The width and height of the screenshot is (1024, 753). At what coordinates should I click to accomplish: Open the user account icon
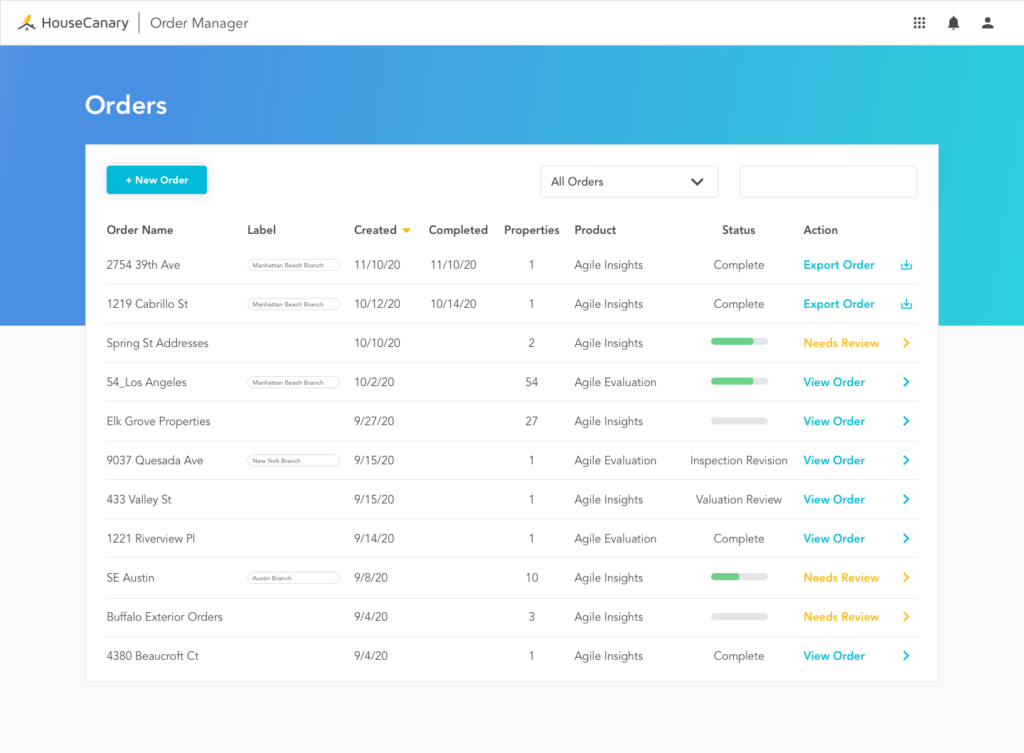(x=987, y=22)
